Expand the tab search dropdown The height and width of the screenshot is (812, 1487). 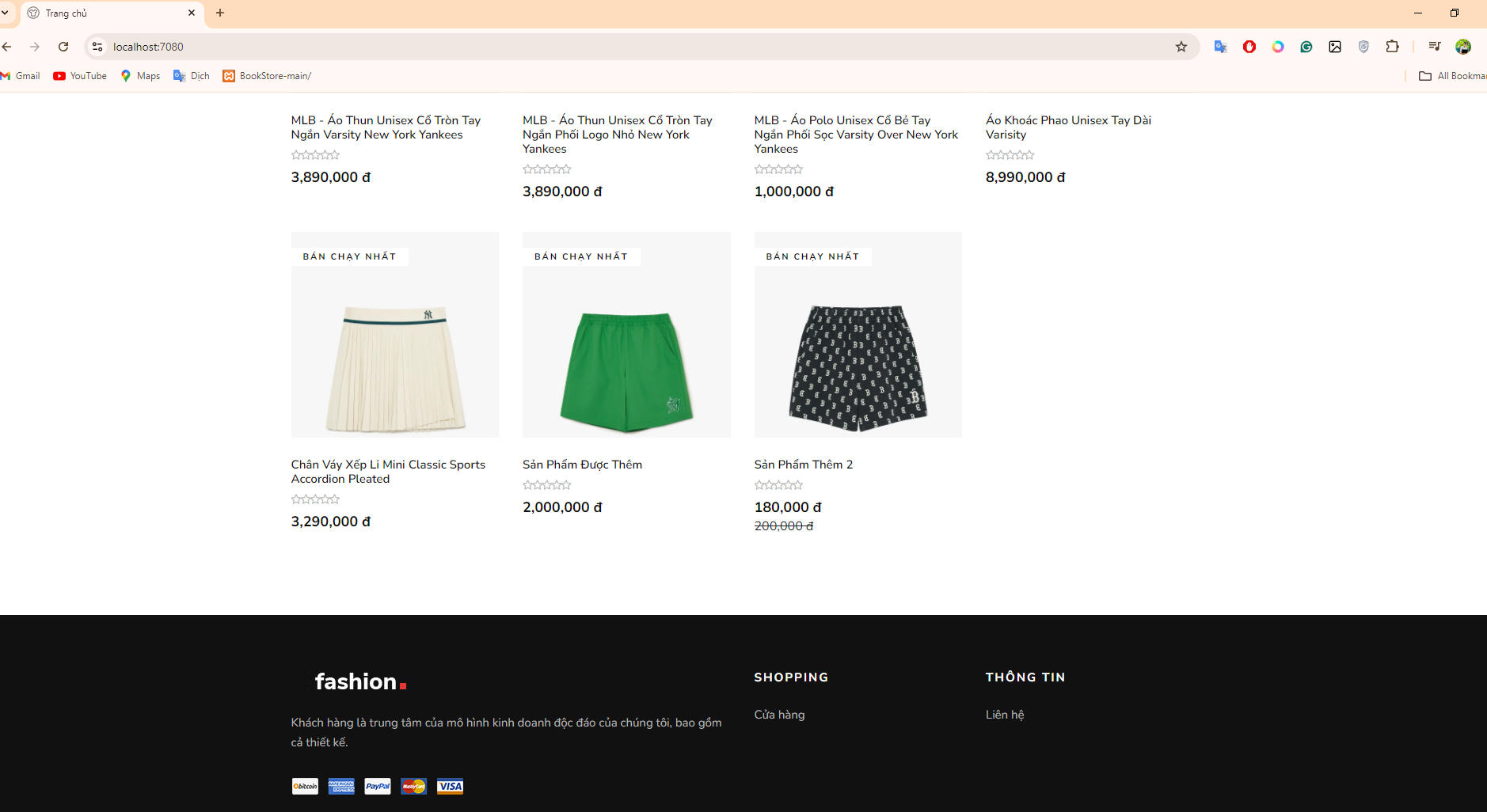pyautogui.click(x=6, y=13)
